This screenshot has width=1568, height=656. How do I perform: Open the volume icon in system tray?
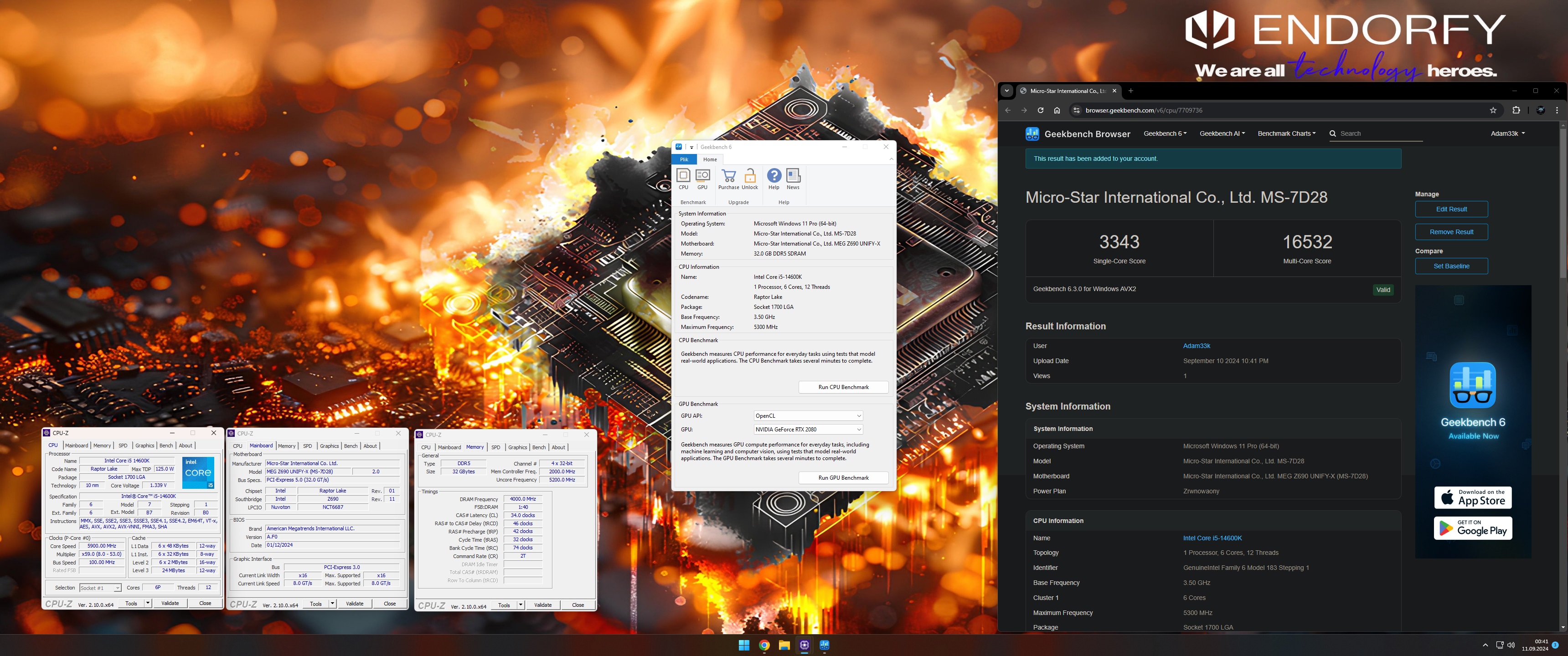pyautogui.click(x=1511, y=645)
